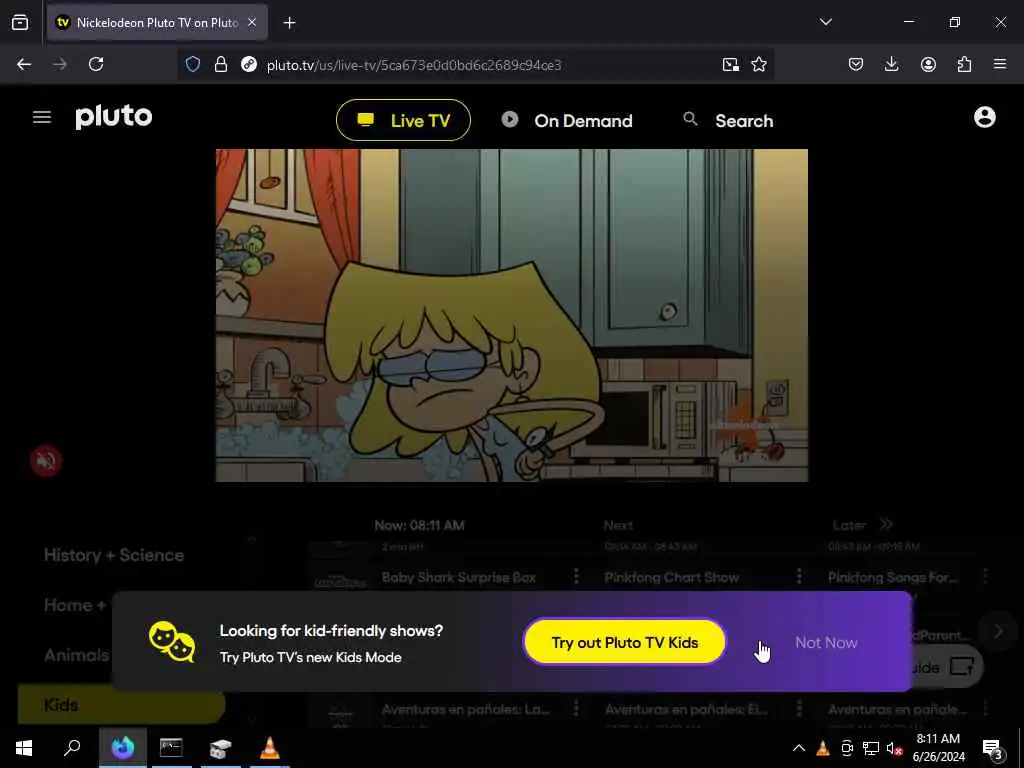Open the Firefox View icon

20,23
